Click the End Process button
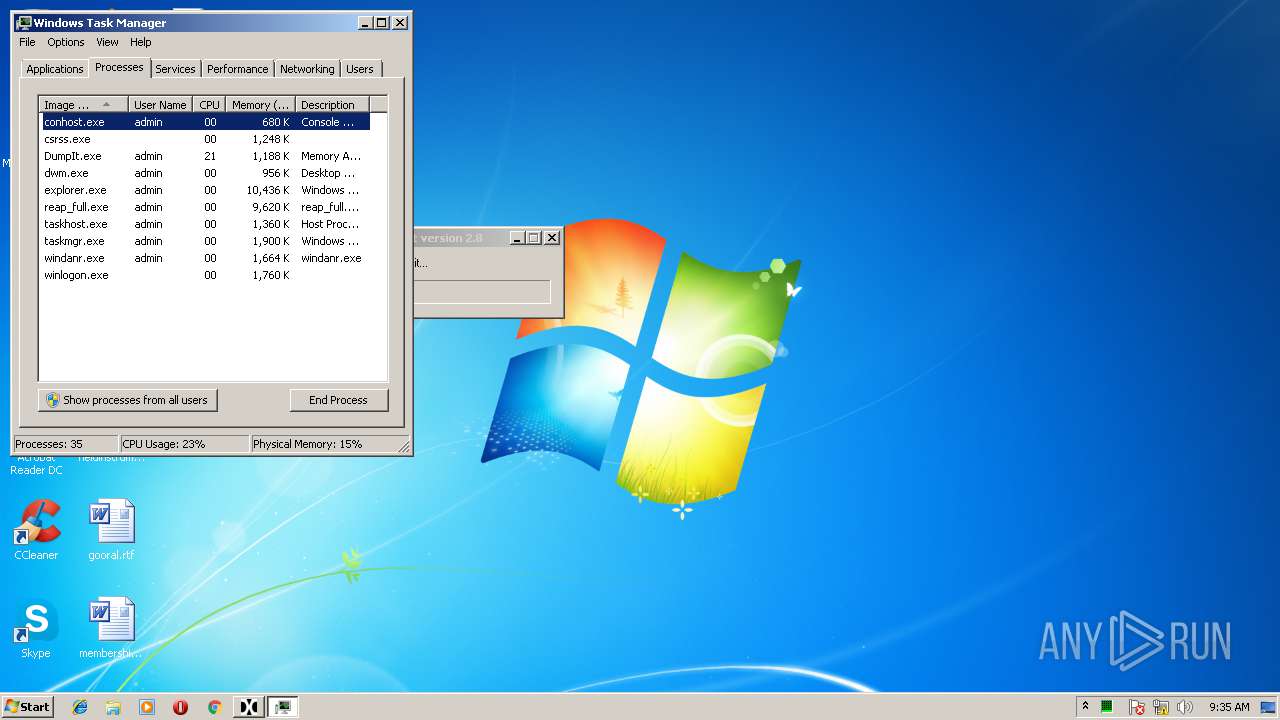The width and height of the screenshot is (1280, 720). 338,400
